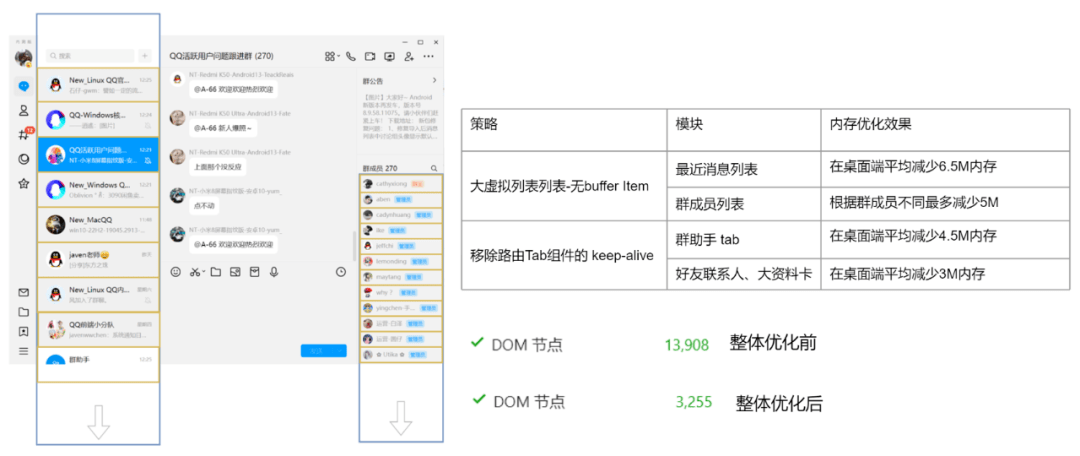Viewport: 1080px width, 456px height.
Task: Open the Channels icon with red 12 badge
Action: [x=25, y=134]
